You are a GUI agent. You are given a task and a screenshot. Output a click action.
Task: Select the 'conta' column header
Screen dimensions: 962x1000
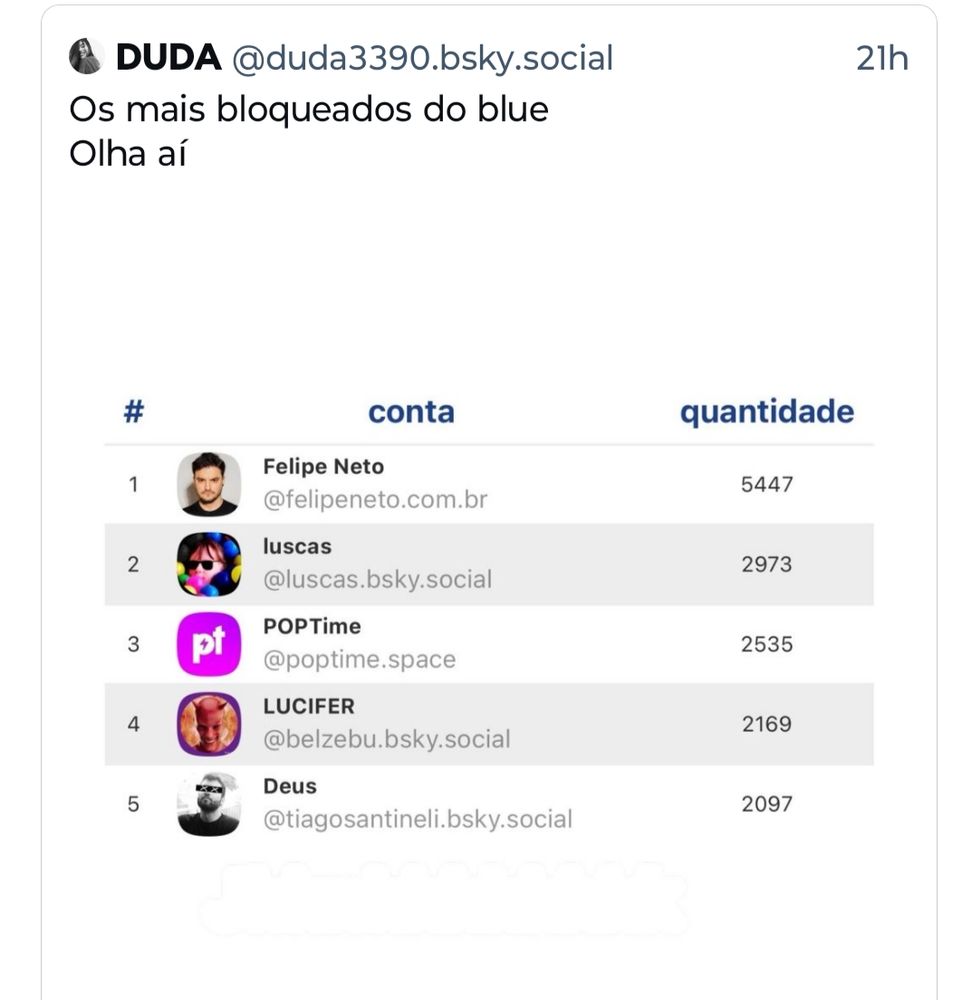pos(411,412)
